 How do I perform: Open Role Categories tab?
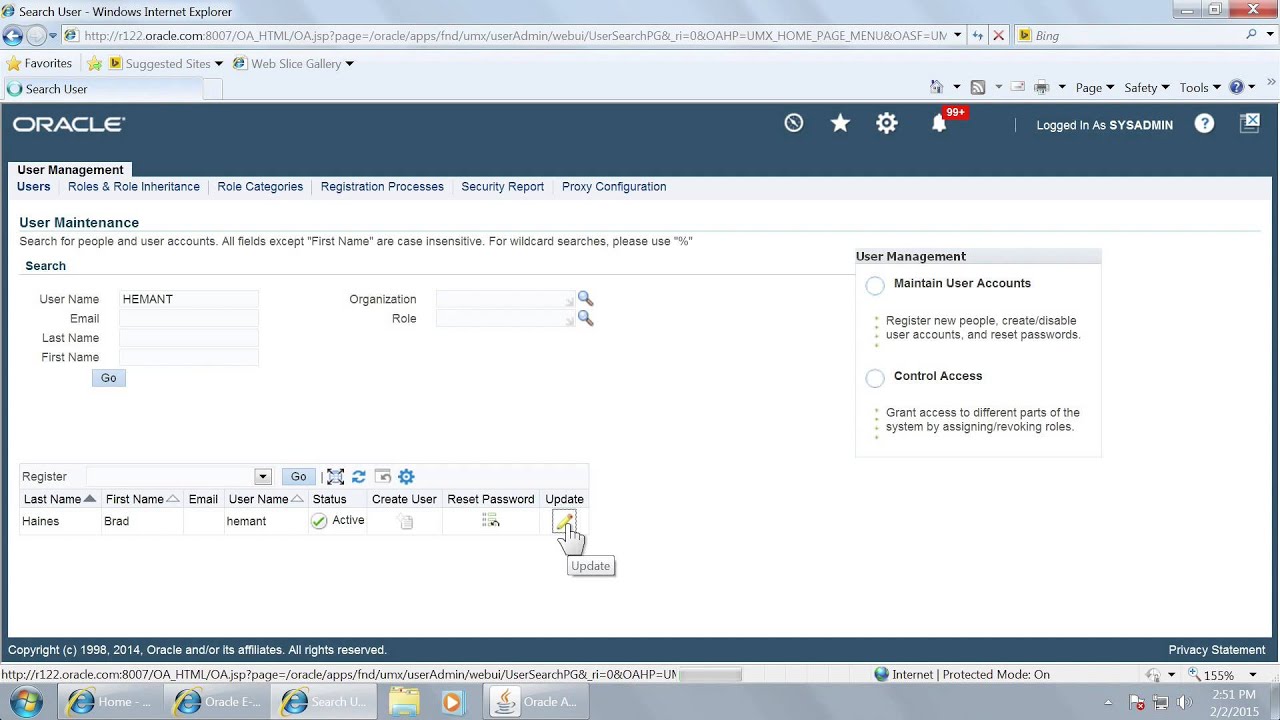tap(260, 186)
